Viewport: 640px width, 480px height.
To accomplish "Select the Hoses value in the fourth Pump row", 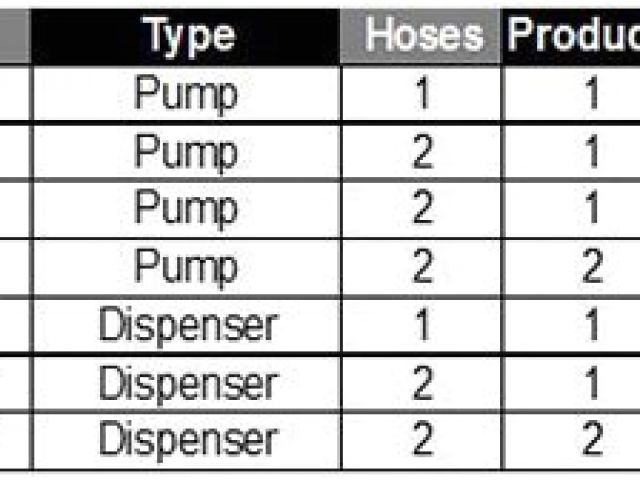I will (x=423, y=267).
